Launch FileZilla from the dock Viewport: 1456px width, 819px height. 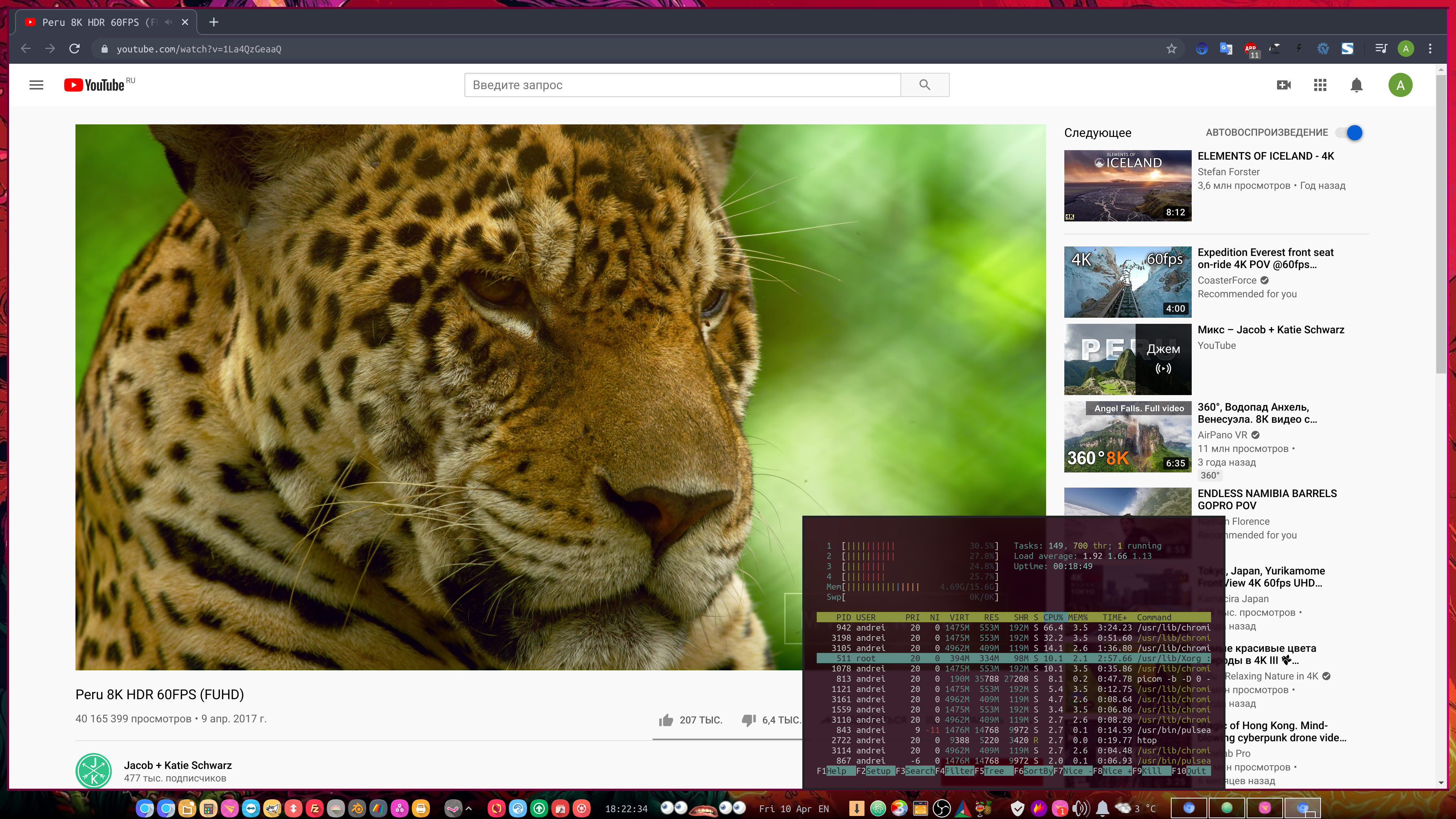(315, 808)
